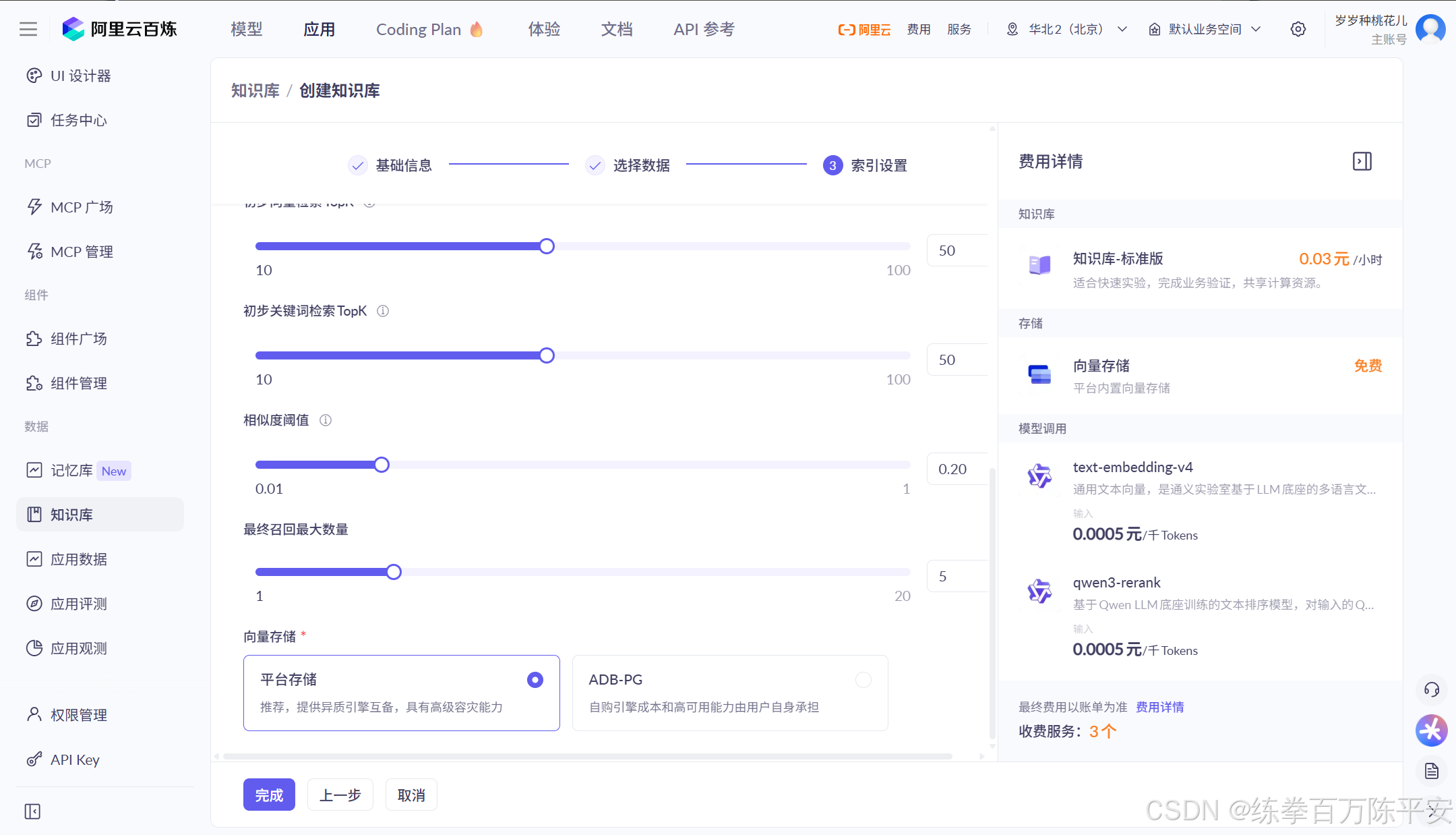1456x835 pixels.
Task: Click the similarity threshold info icon
Action: (x=326, y=420)
